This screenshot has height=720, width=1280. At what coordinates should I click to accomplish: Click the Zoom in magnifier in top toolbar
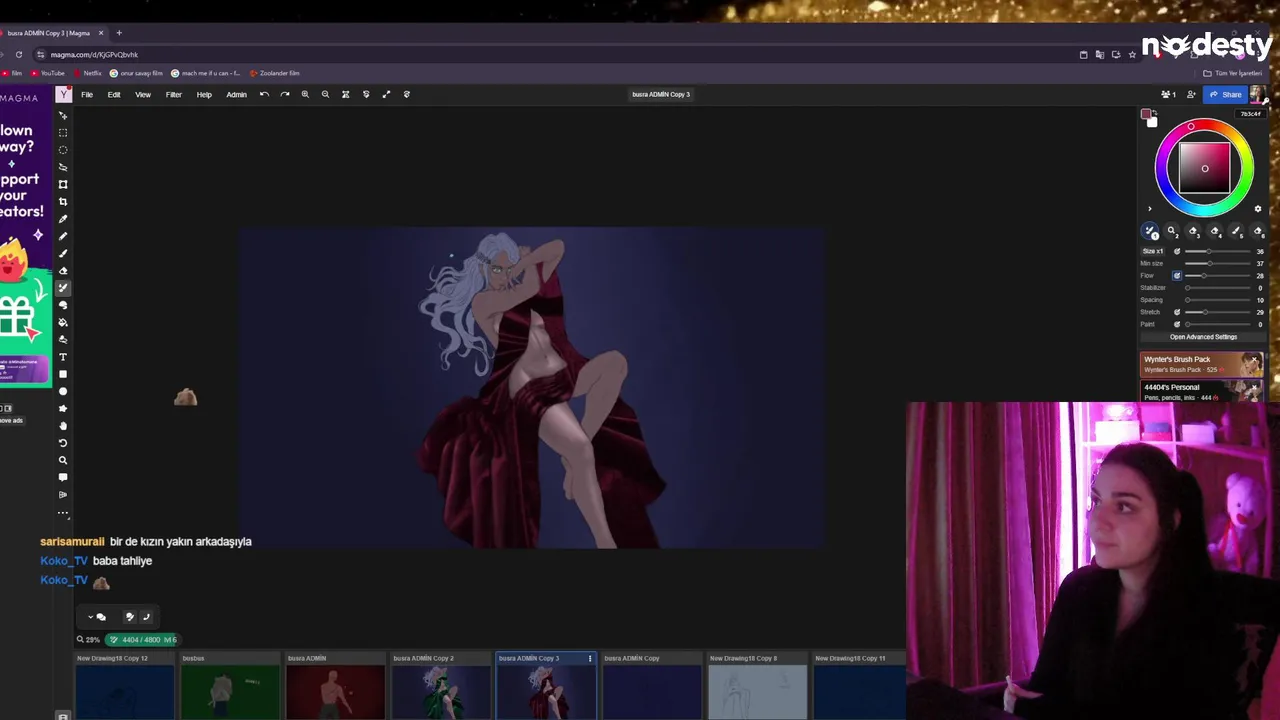click(x=305, y=94)
